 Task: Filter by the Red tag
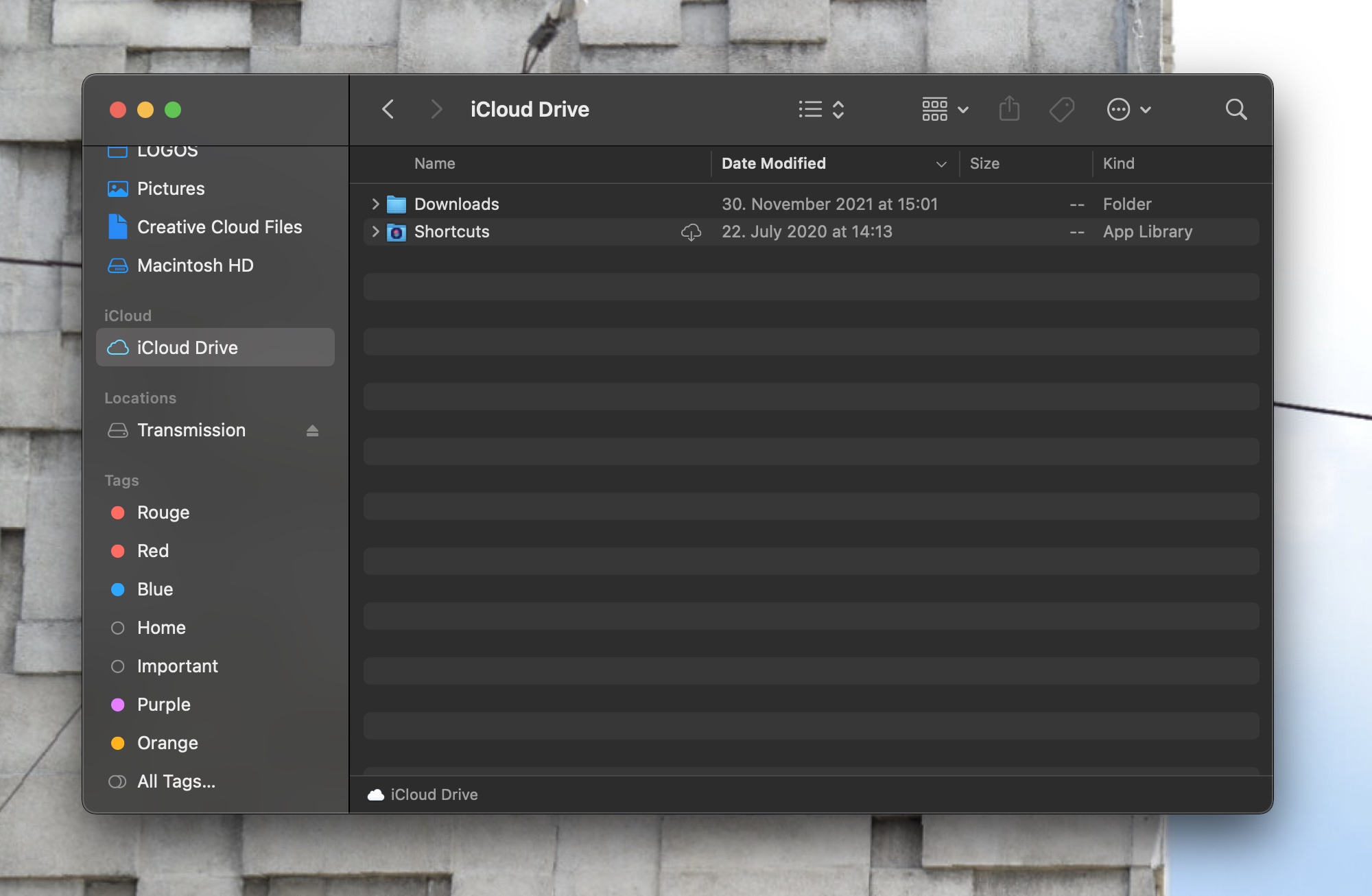(x=153, y=550)
